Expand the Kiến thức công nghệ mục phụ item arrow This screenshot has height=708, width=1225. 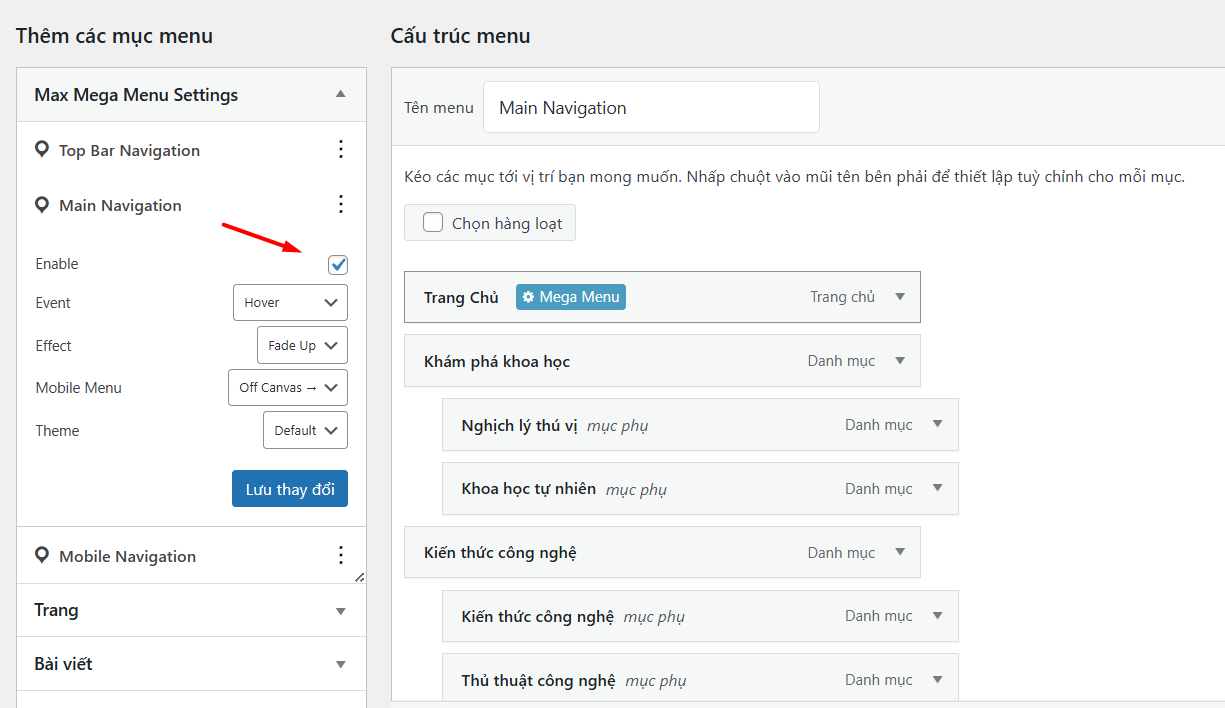click(x=937, y=616)
